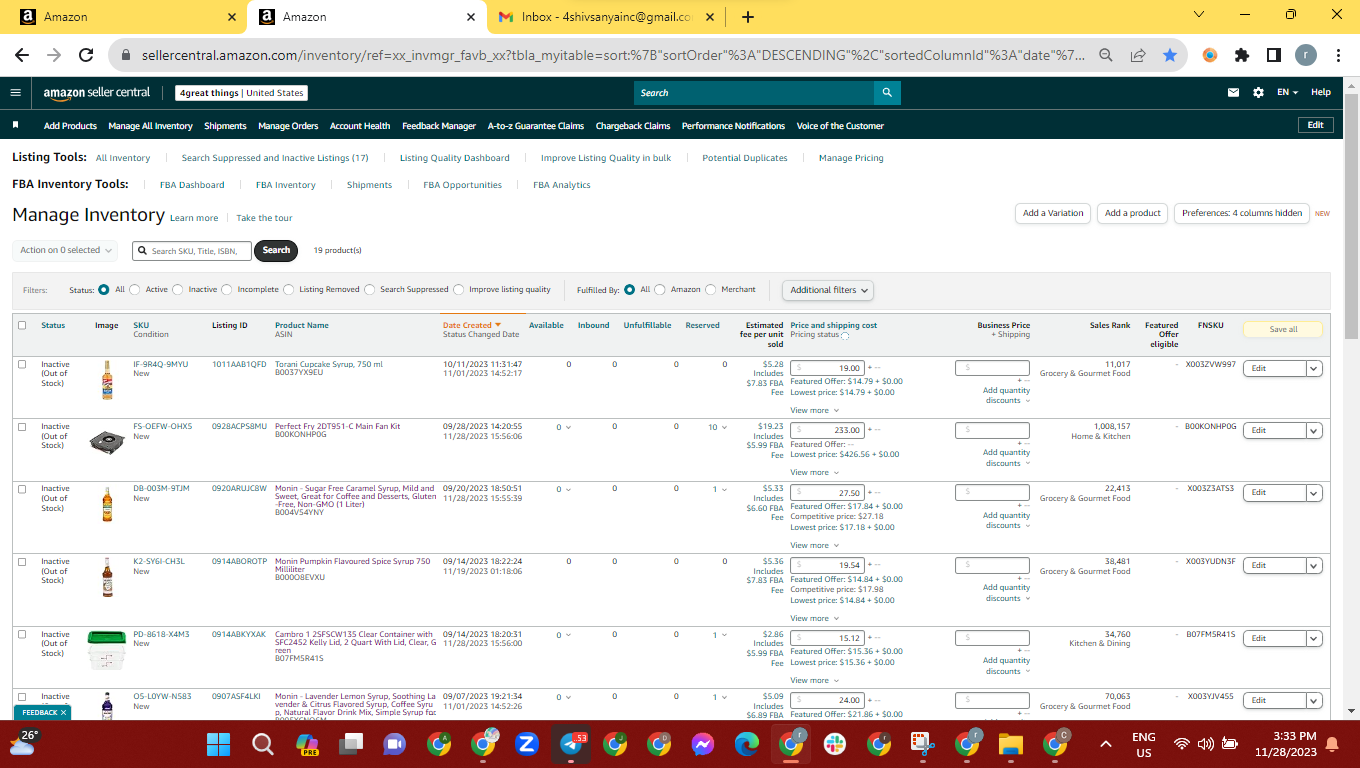Select the Inactive status radio filter

click(x=178, y=290)
